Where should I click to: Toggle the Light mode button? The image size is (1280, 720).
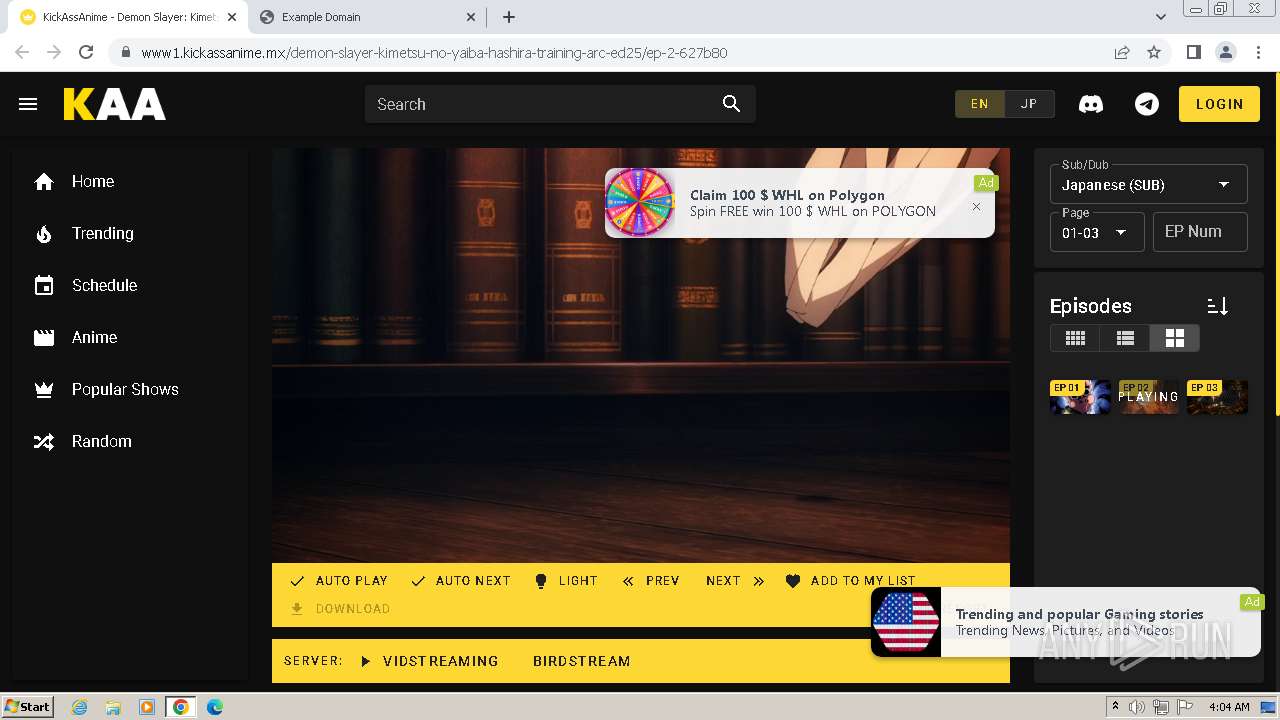coord(566,581)
